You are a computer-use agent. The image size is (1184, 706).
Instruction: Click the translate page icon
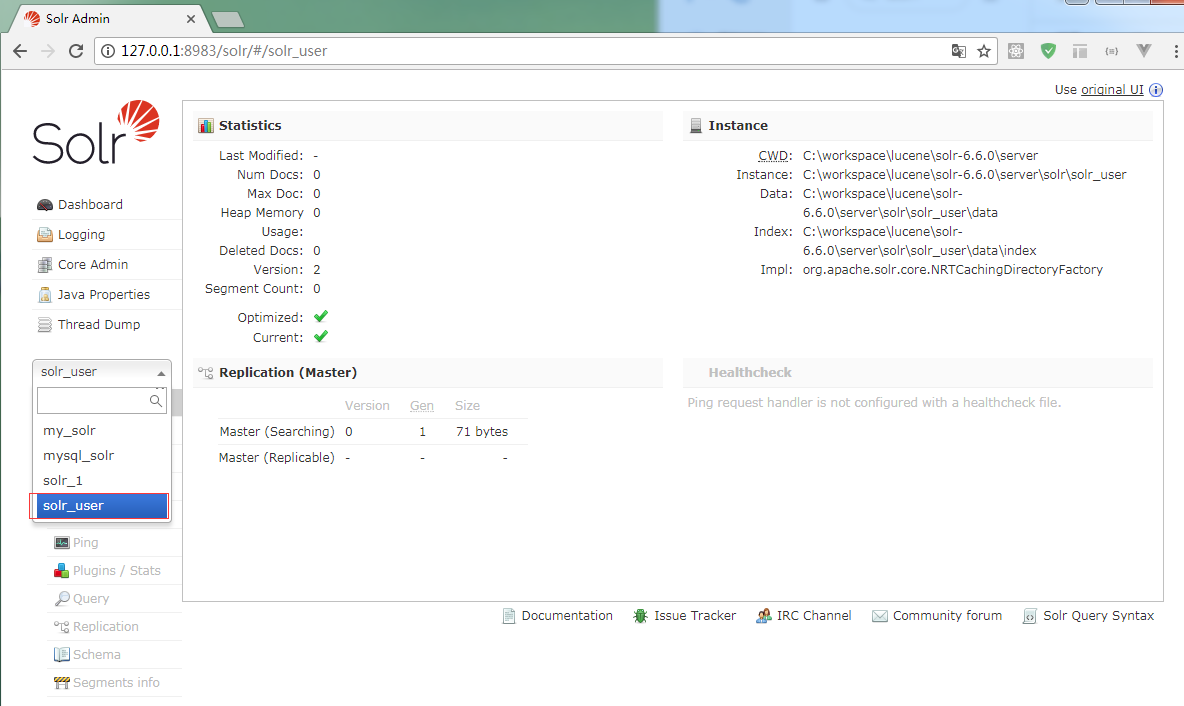click(958, 51)
